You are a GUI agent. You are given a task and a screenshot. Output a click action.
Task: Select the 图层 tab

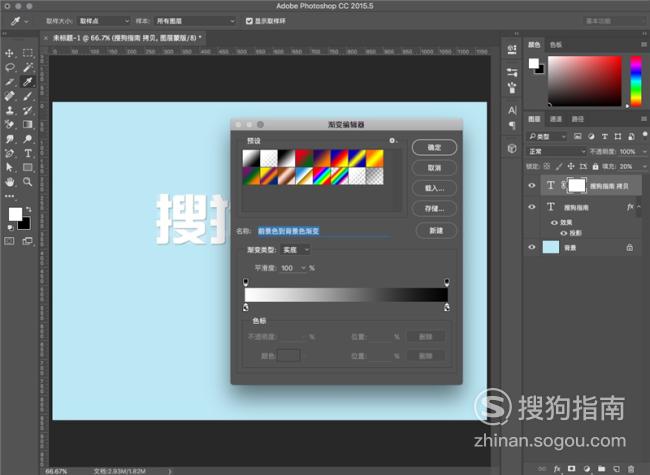(534, 119)
